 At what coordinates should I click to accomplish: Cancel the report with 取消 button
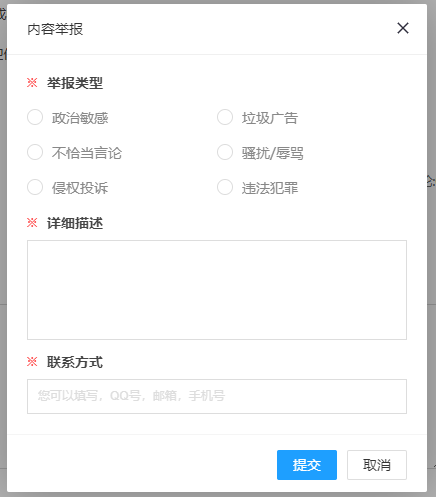point(377,465)
